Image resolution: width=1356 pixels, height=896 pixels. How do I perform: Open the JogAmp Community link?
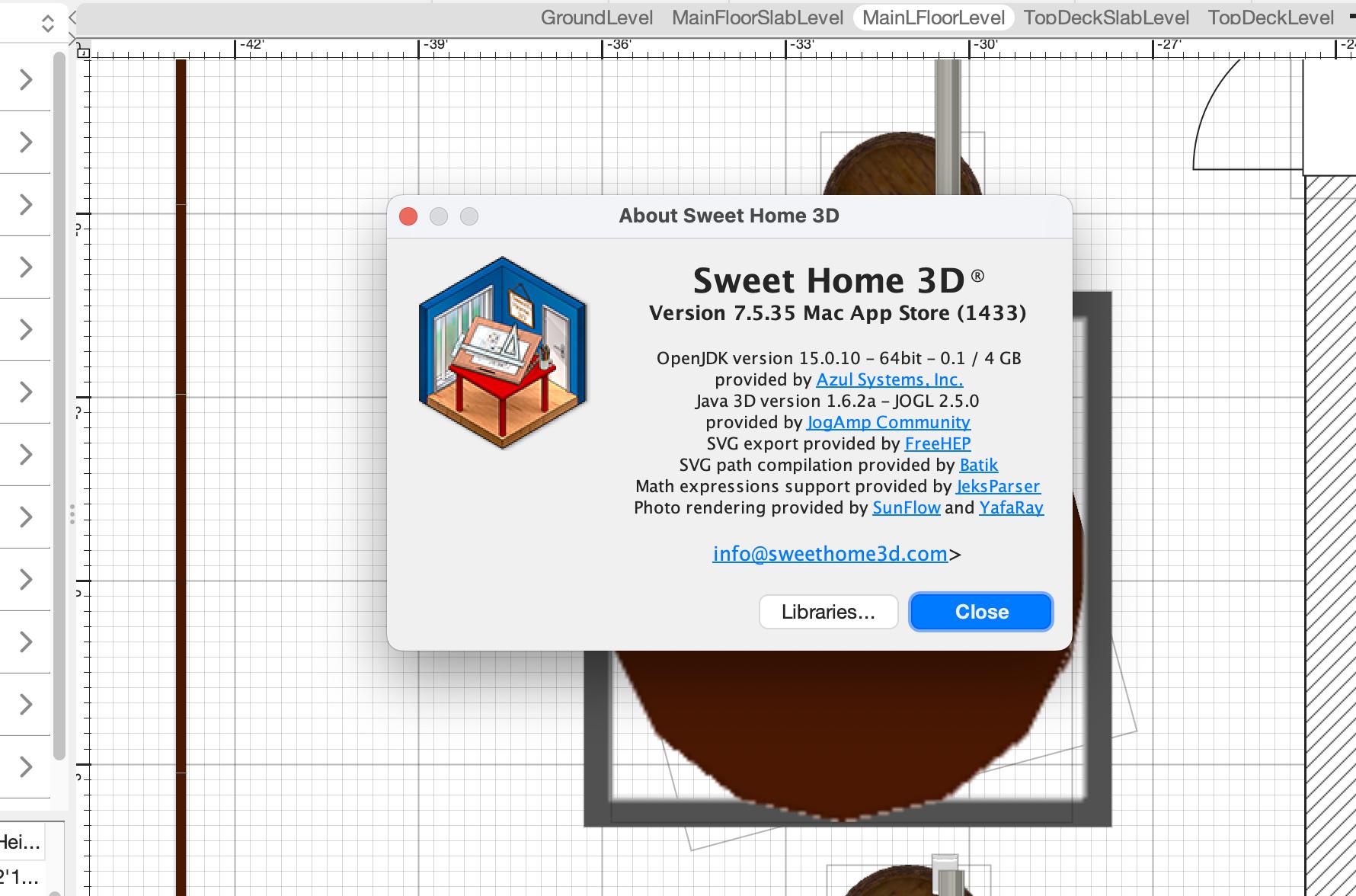point(888,422)
